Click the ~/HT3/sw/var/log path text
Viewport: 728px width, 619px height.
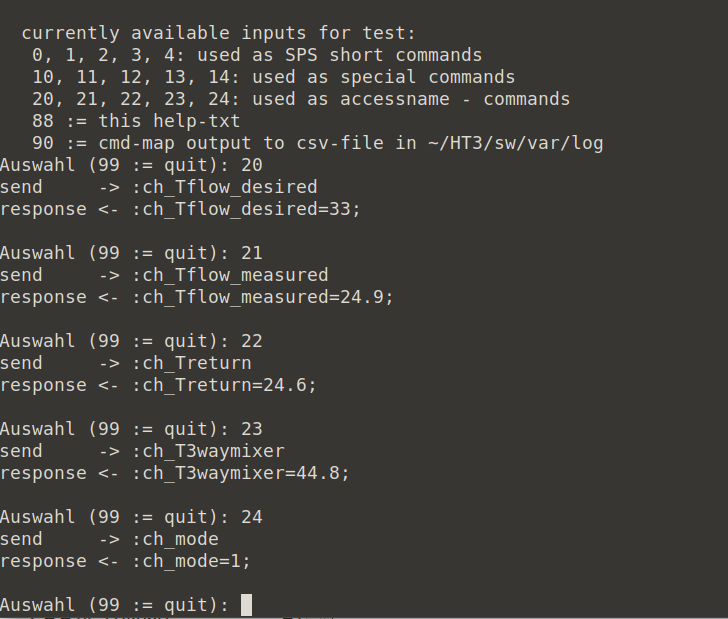515,143
